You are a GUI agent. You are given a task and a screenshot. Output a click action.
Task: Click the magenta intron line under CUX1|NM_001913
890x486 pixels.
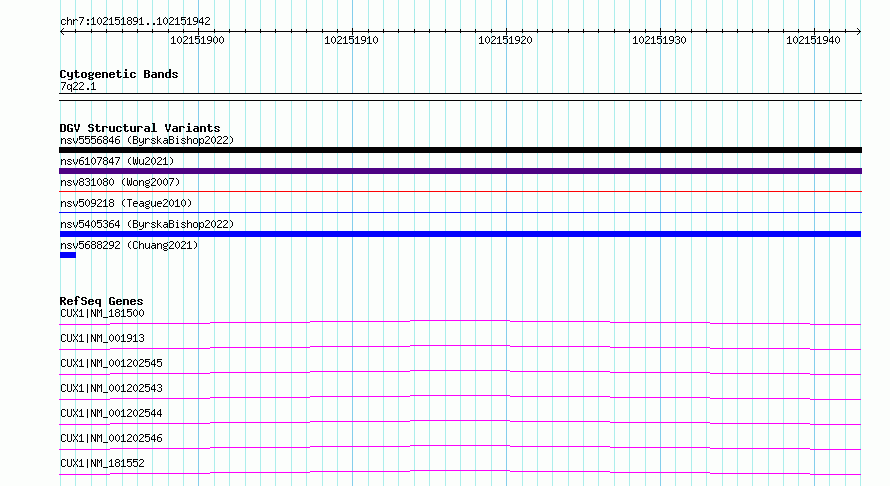(460, 346)
